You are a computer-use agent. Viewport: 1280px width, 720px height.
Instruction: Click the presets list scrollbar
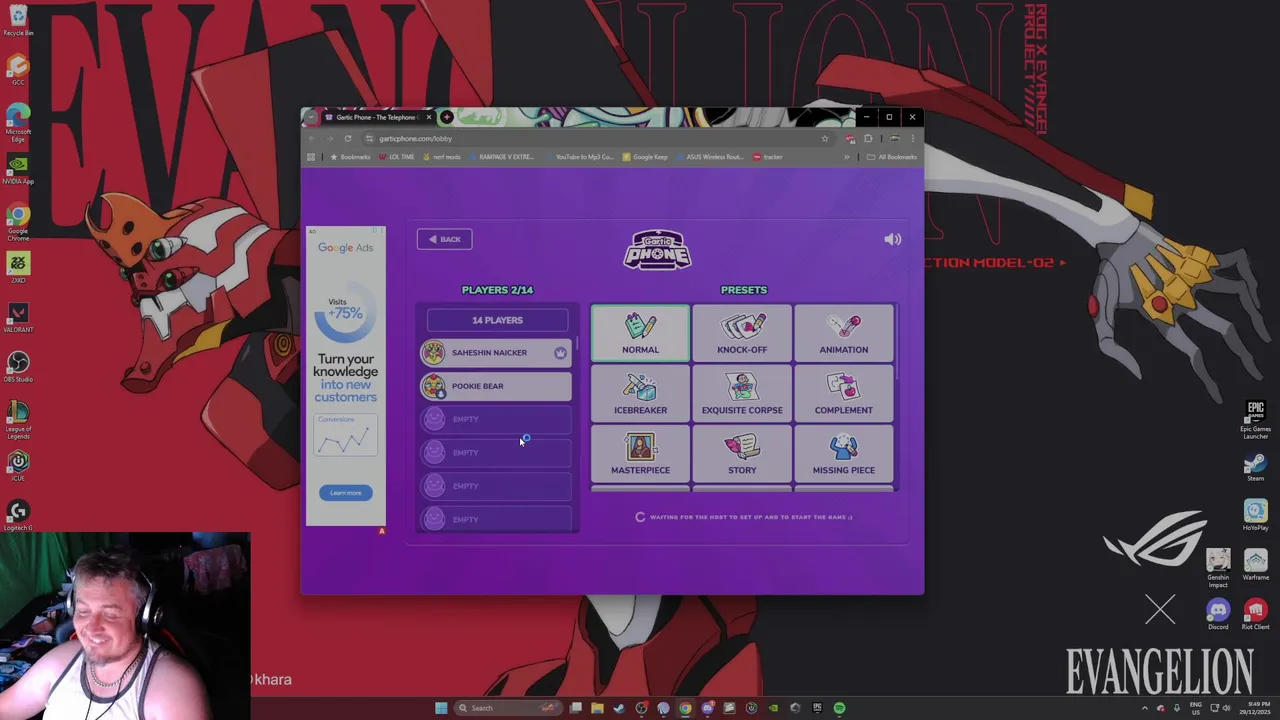896,343
